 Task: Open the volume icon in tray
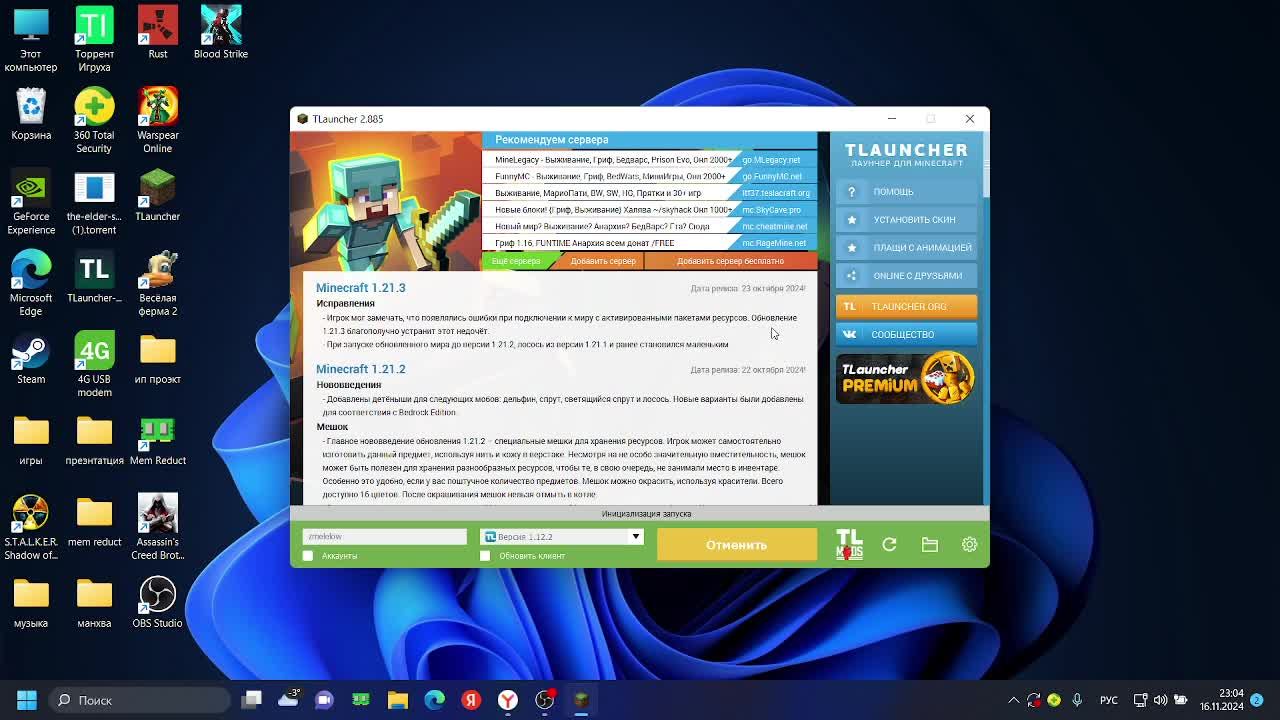tap(1160, 700)
